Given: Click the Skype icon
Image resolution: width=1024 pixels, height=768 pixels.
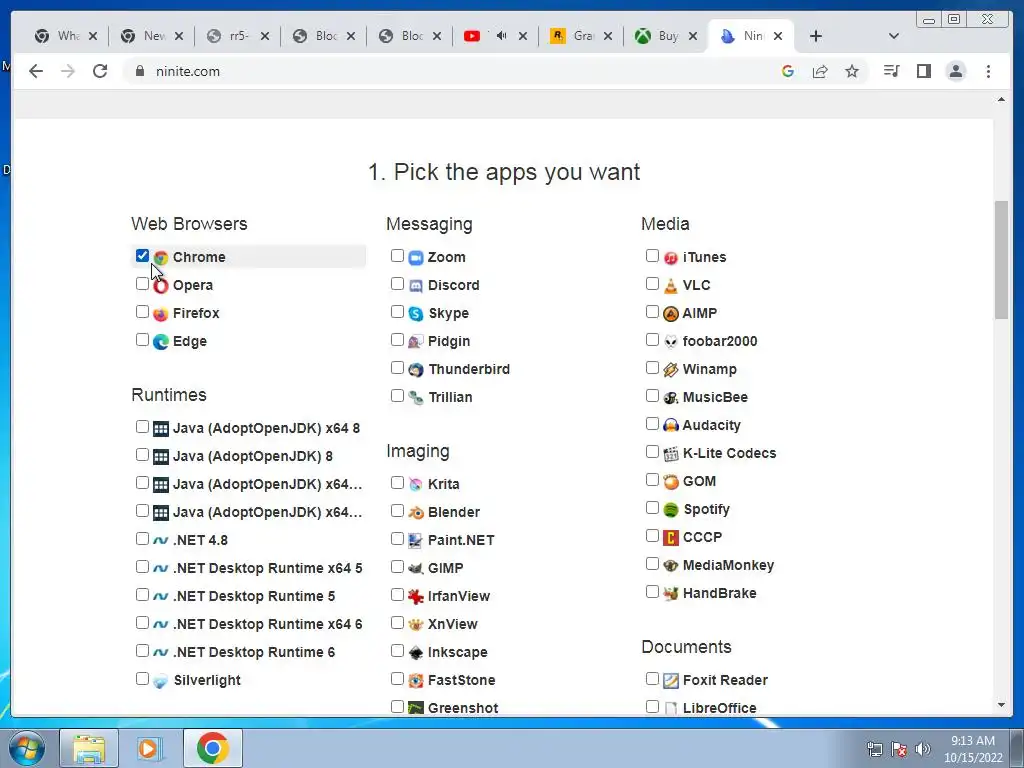Looking at the screenshot, I should coord(416,313).
